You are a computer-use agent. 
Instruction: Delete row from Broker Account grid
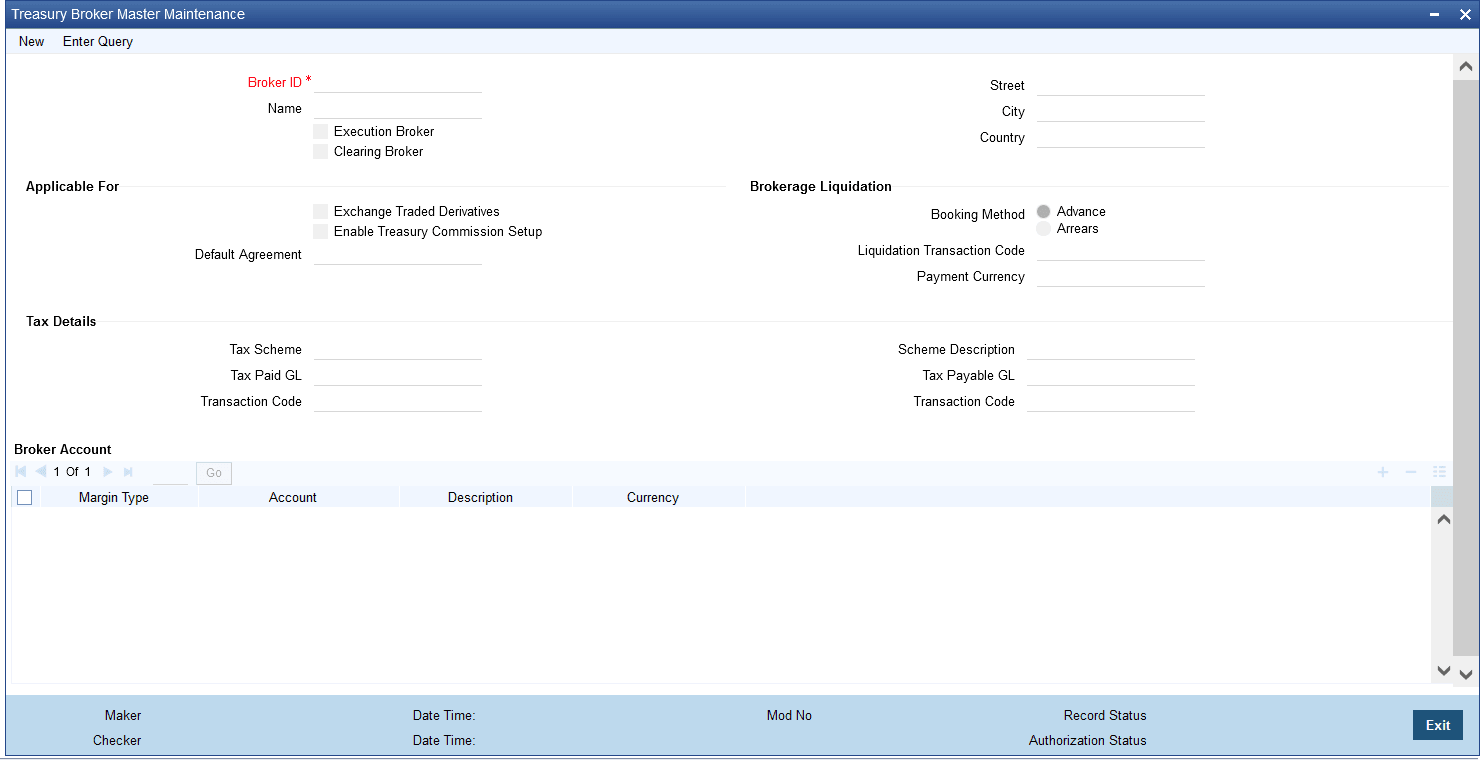tap(1411, 472)
